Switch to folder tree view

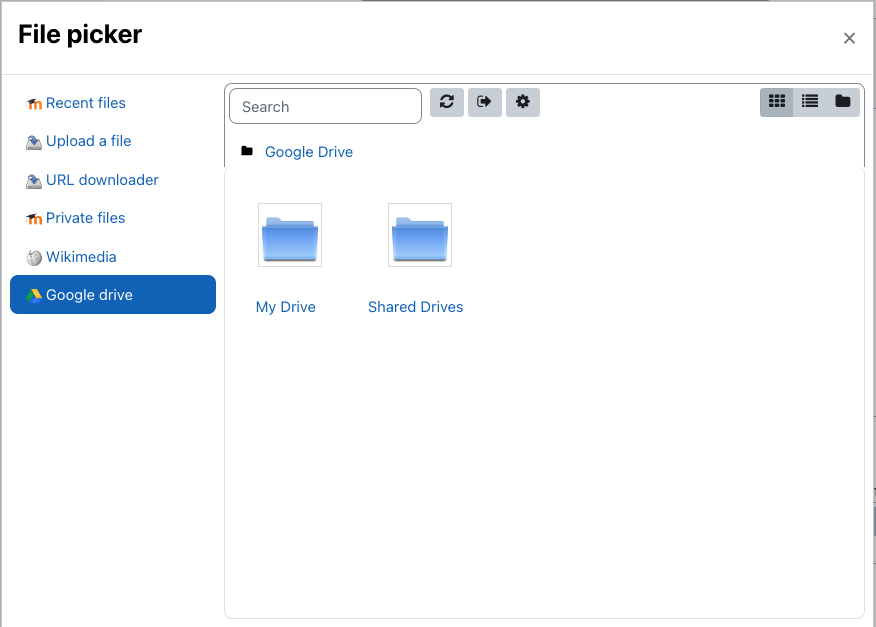[x=842, y=102]
